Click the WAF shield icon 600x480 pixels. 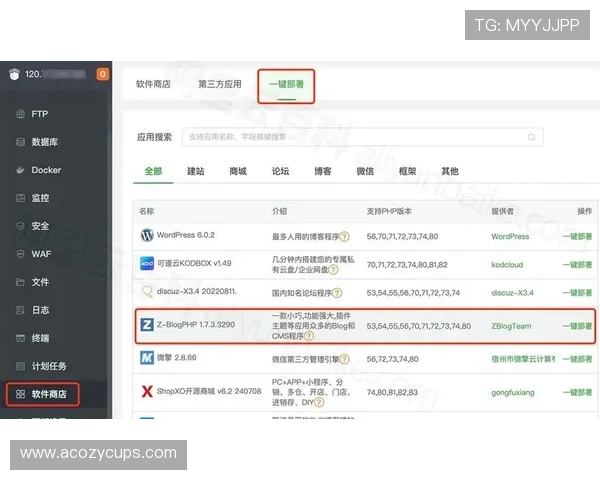(20, 254)
